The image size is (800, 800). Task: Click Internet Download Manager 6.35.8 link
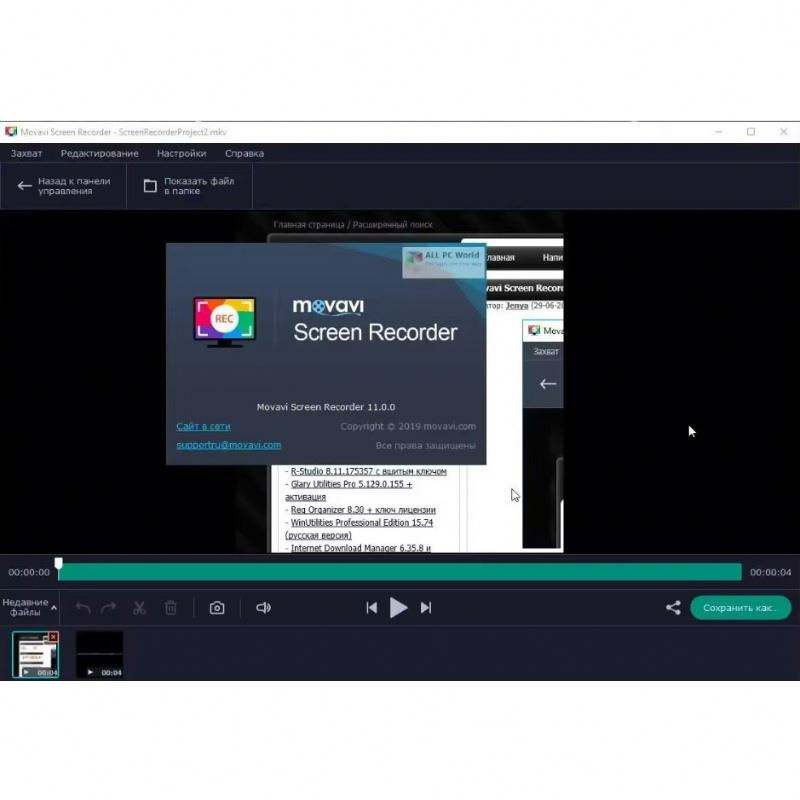click(360, 548)
